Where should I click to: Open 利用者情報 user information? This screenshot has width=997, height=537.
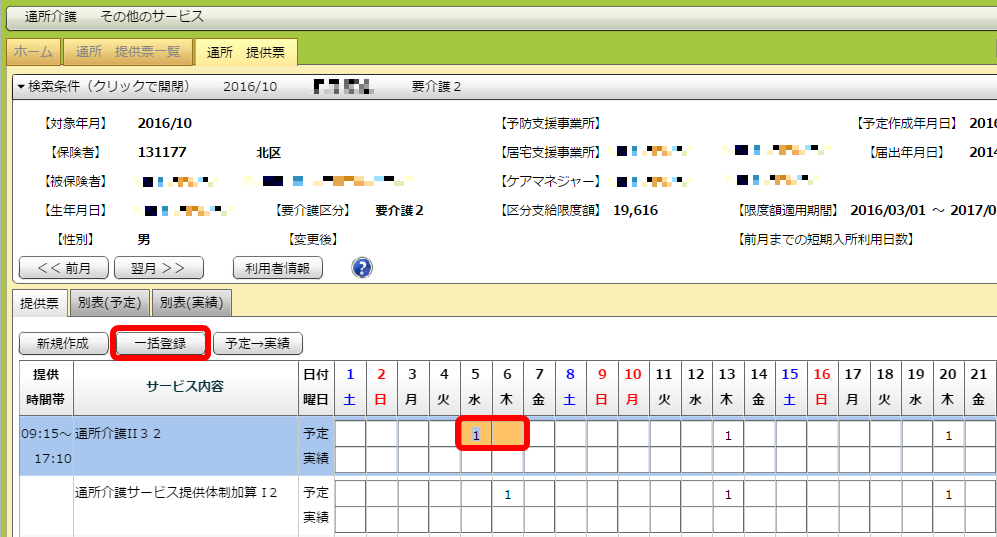277,268
